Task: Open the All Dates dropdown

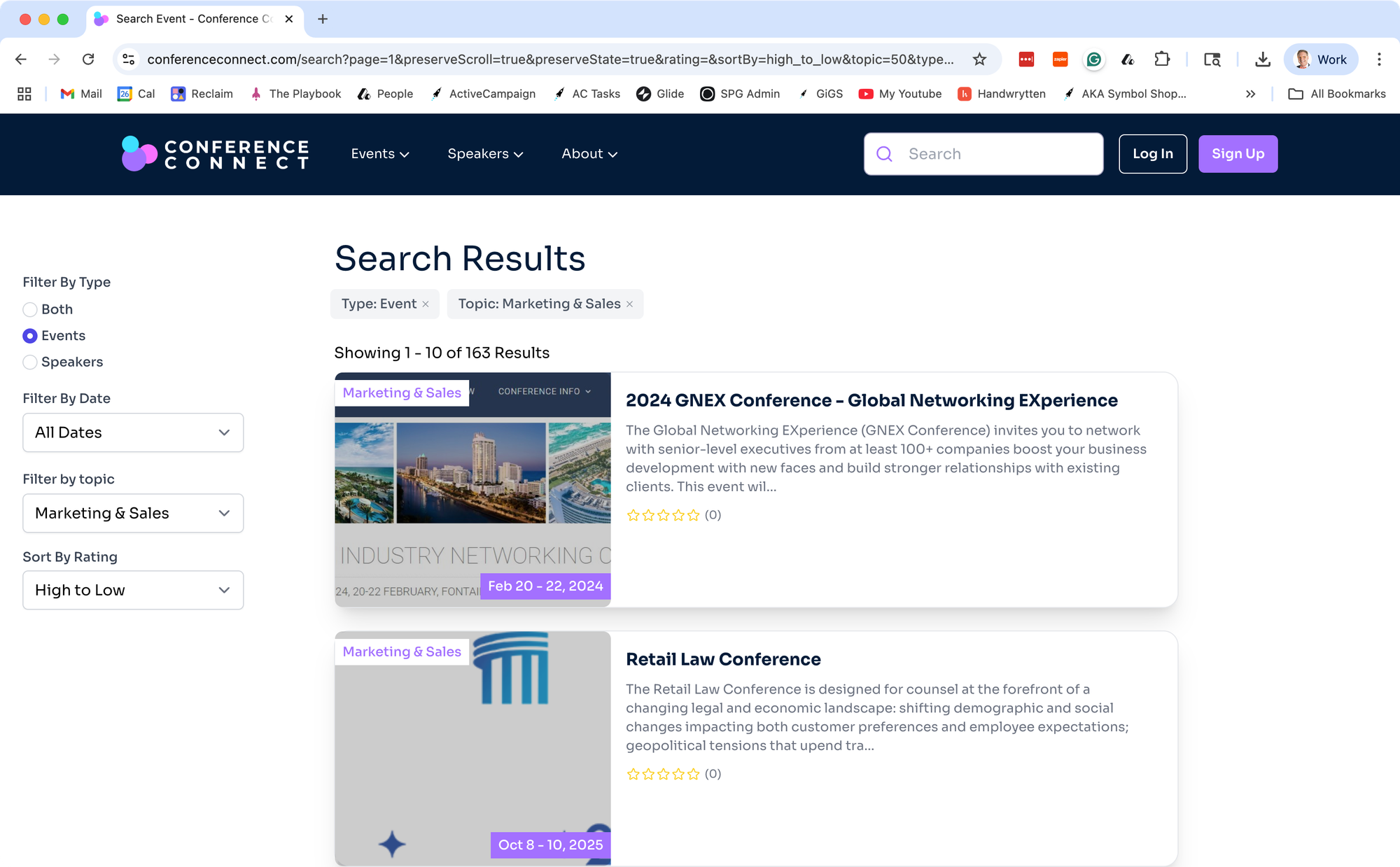Action: [133, 432]
